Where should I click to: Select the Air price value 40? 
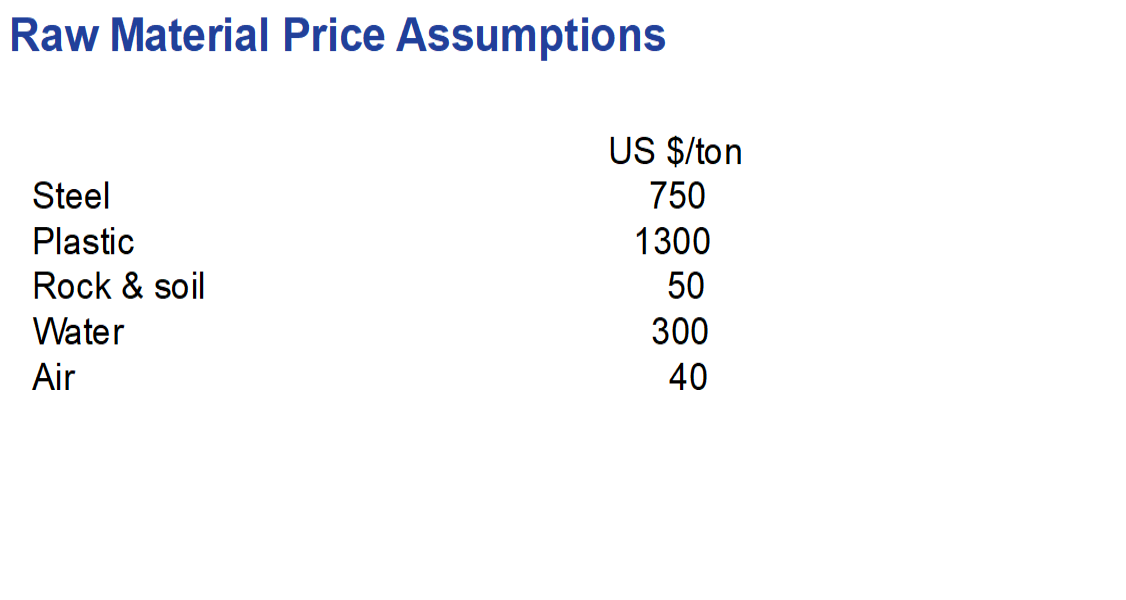coord(688,377)
